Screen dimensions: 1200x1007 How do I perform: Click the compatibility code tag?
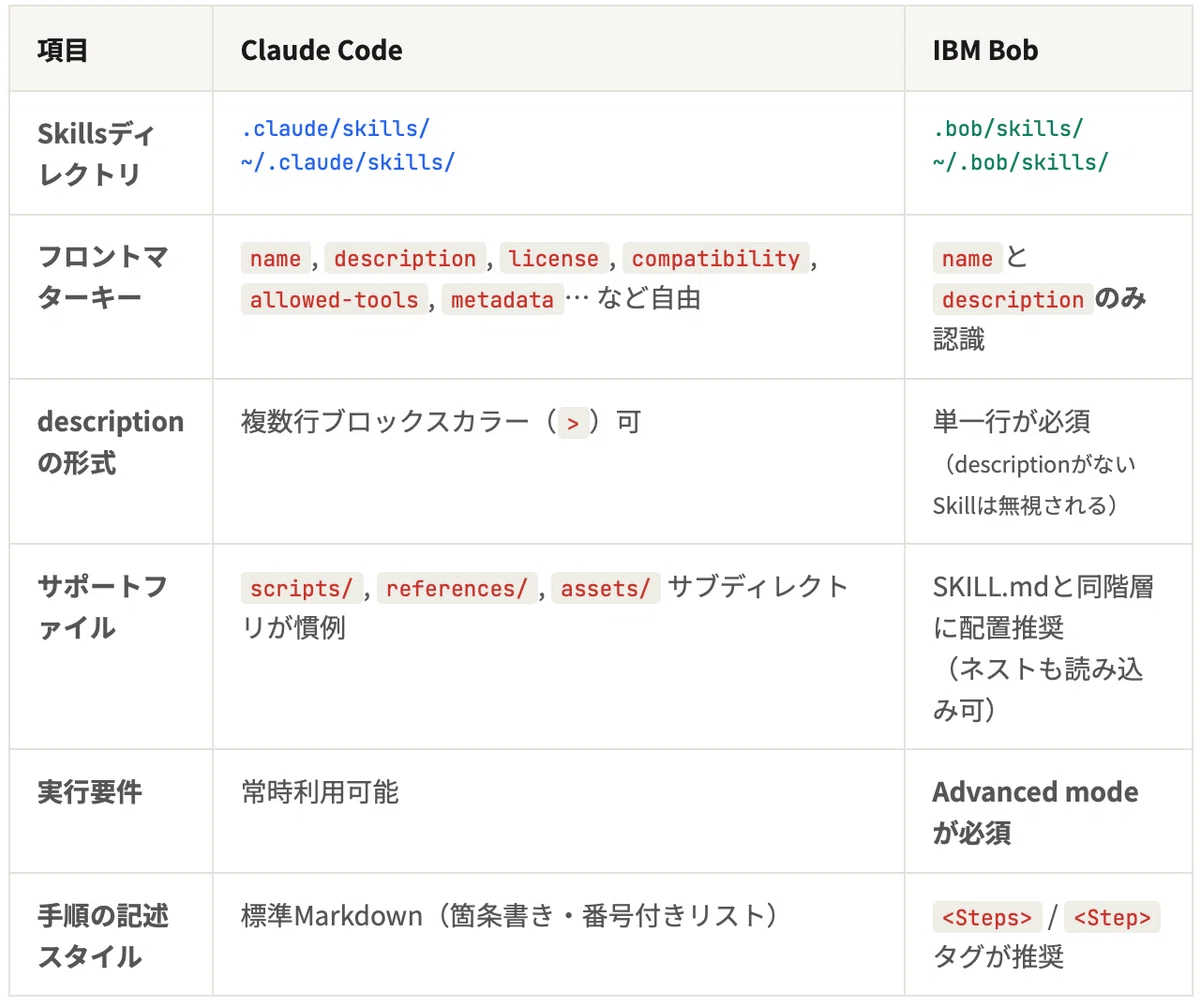715,259
